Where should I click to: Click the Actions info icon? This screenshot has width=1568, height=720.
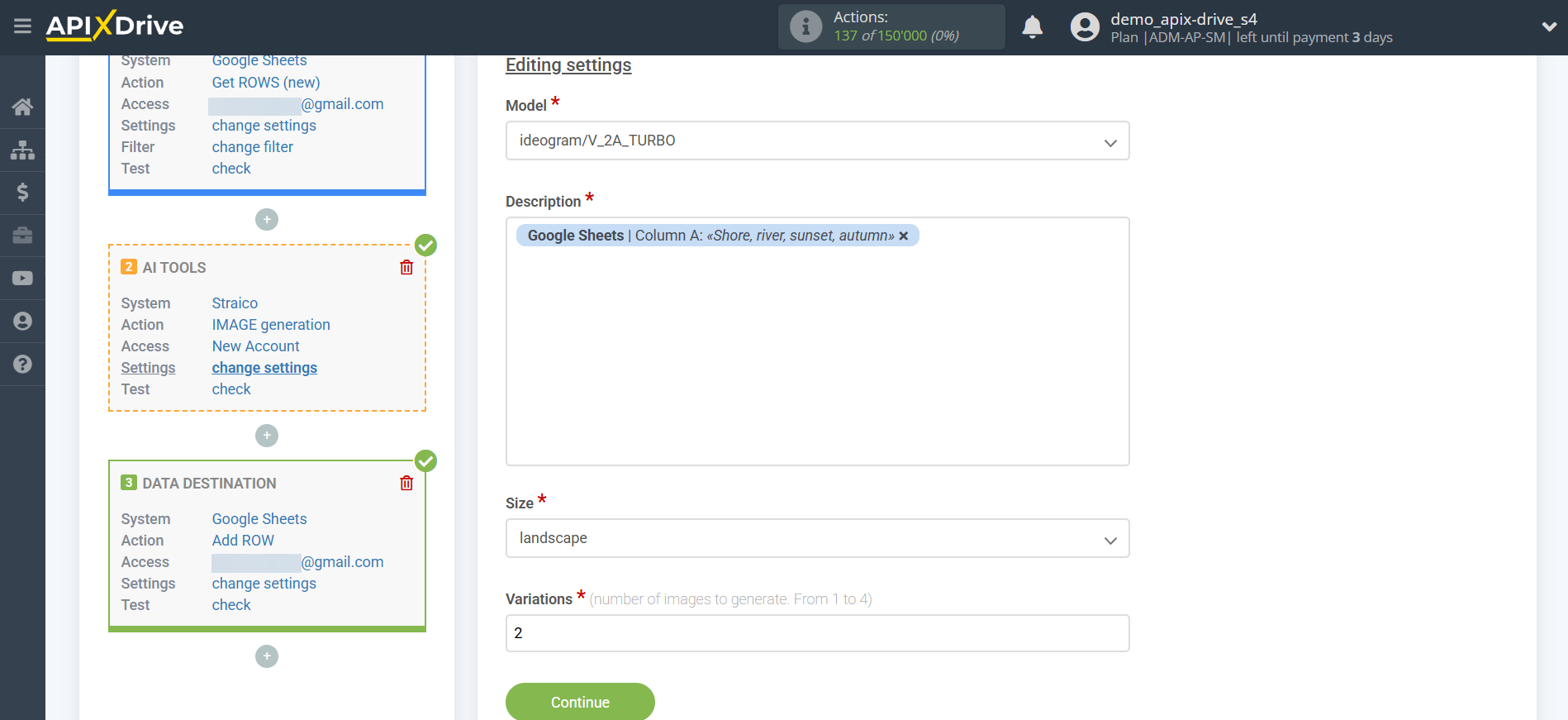tap(805, 26)
